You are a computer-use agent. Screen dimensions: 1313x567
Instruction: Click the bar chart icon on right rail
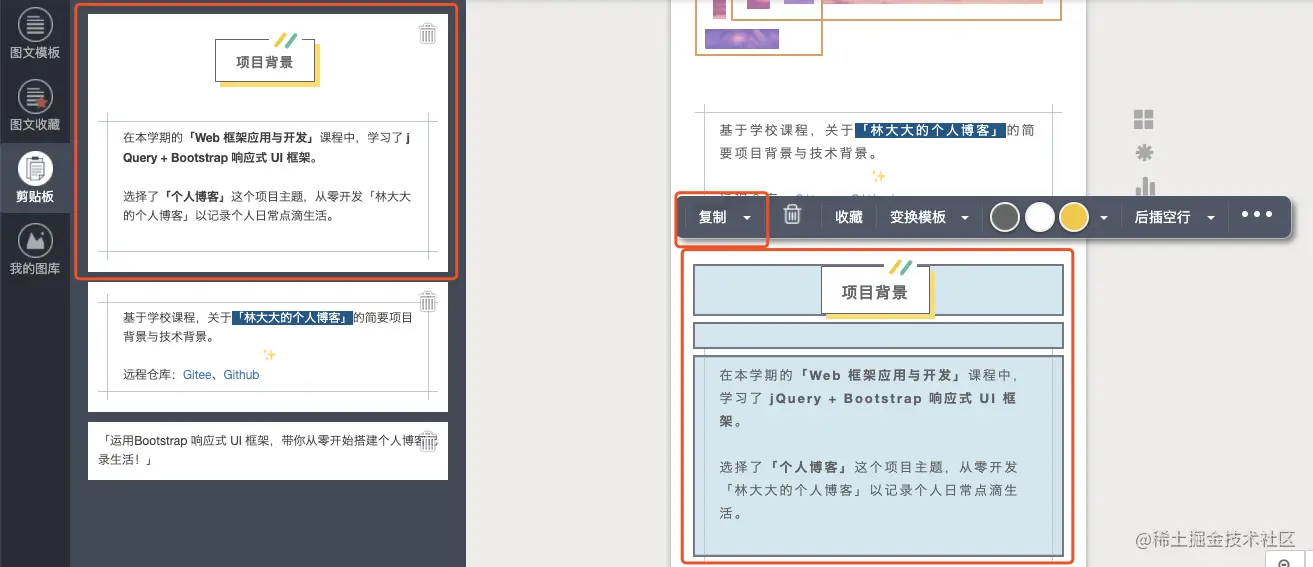(x=1145, y=186)
